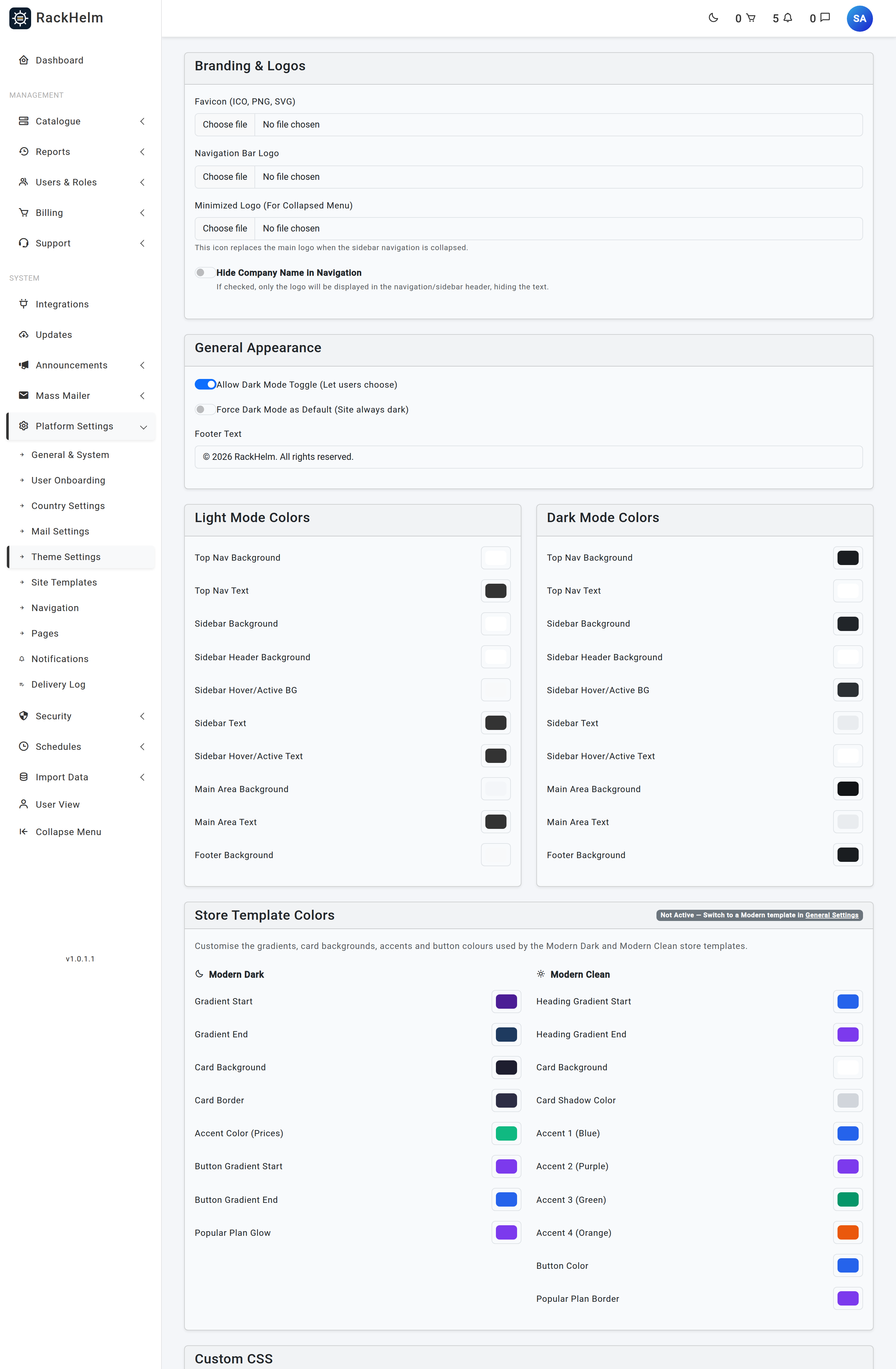
Task: Click the Integrations plug icon
Action: click(x=24, y=304)
